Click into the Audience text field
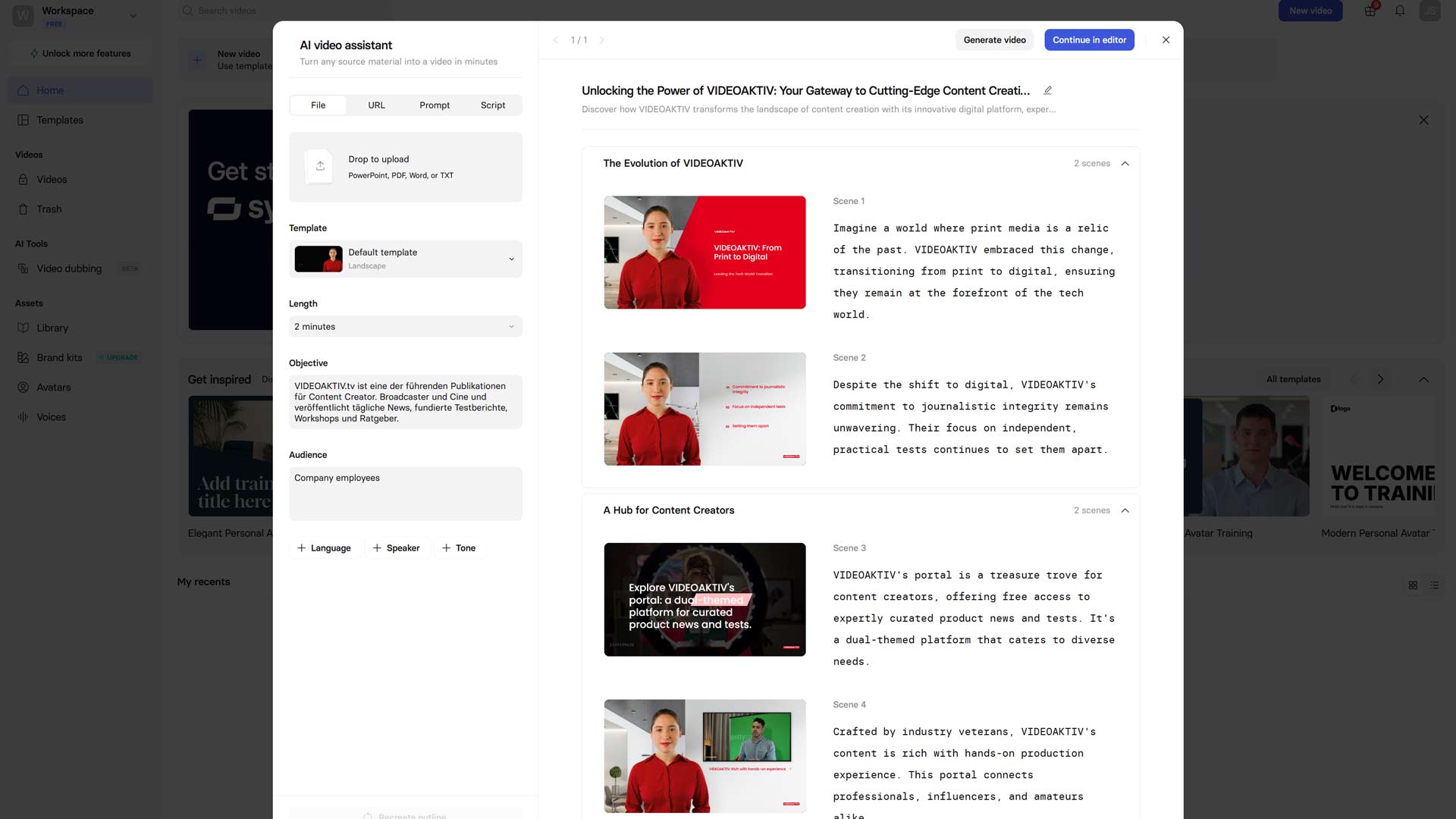The width and height of the screenshot is (1456, 819). pos(405,494)
